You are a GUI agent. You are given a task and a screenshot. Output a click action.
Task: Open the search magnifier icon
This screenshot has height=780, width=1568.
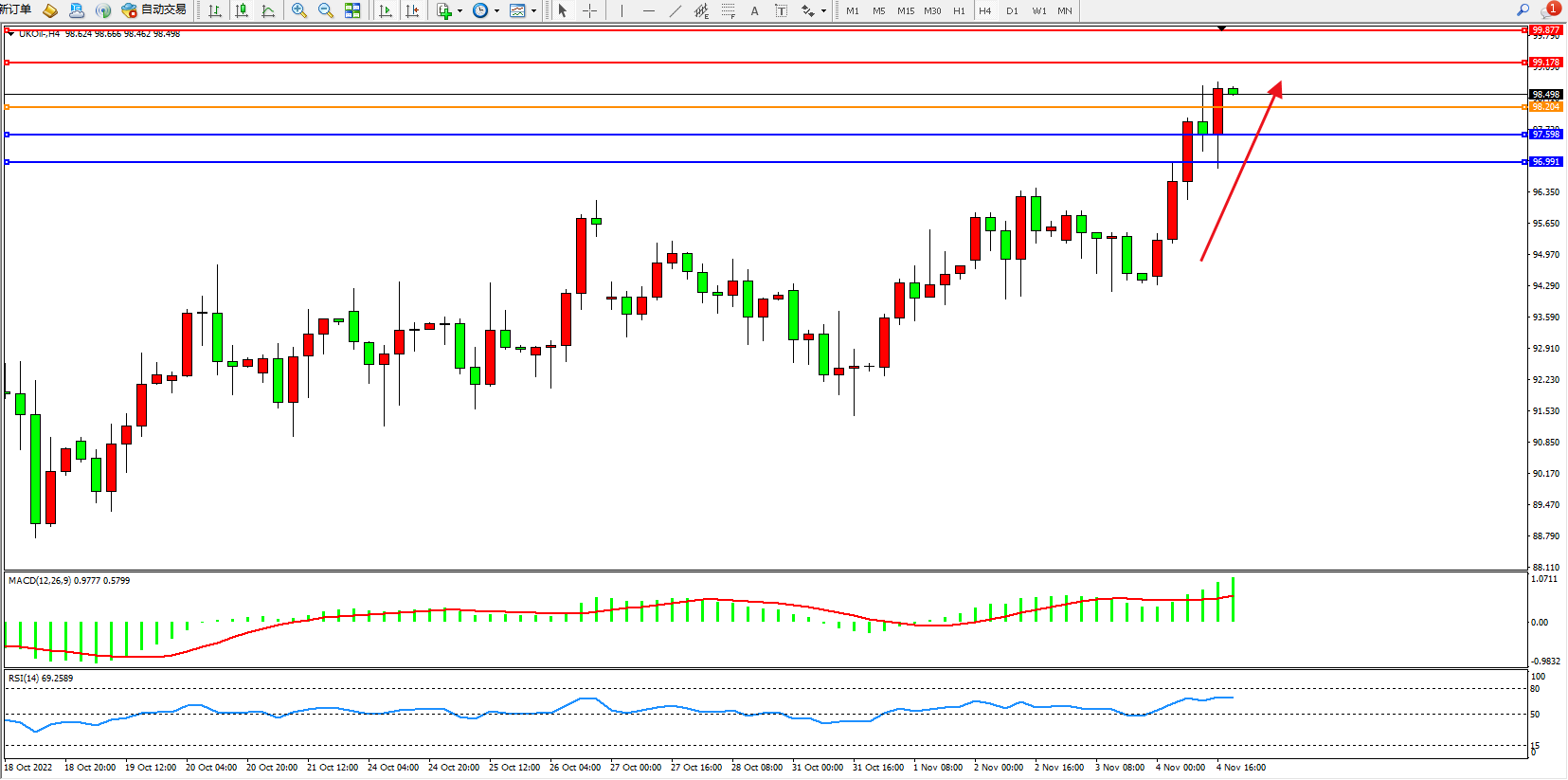(x=1523, y=9)
